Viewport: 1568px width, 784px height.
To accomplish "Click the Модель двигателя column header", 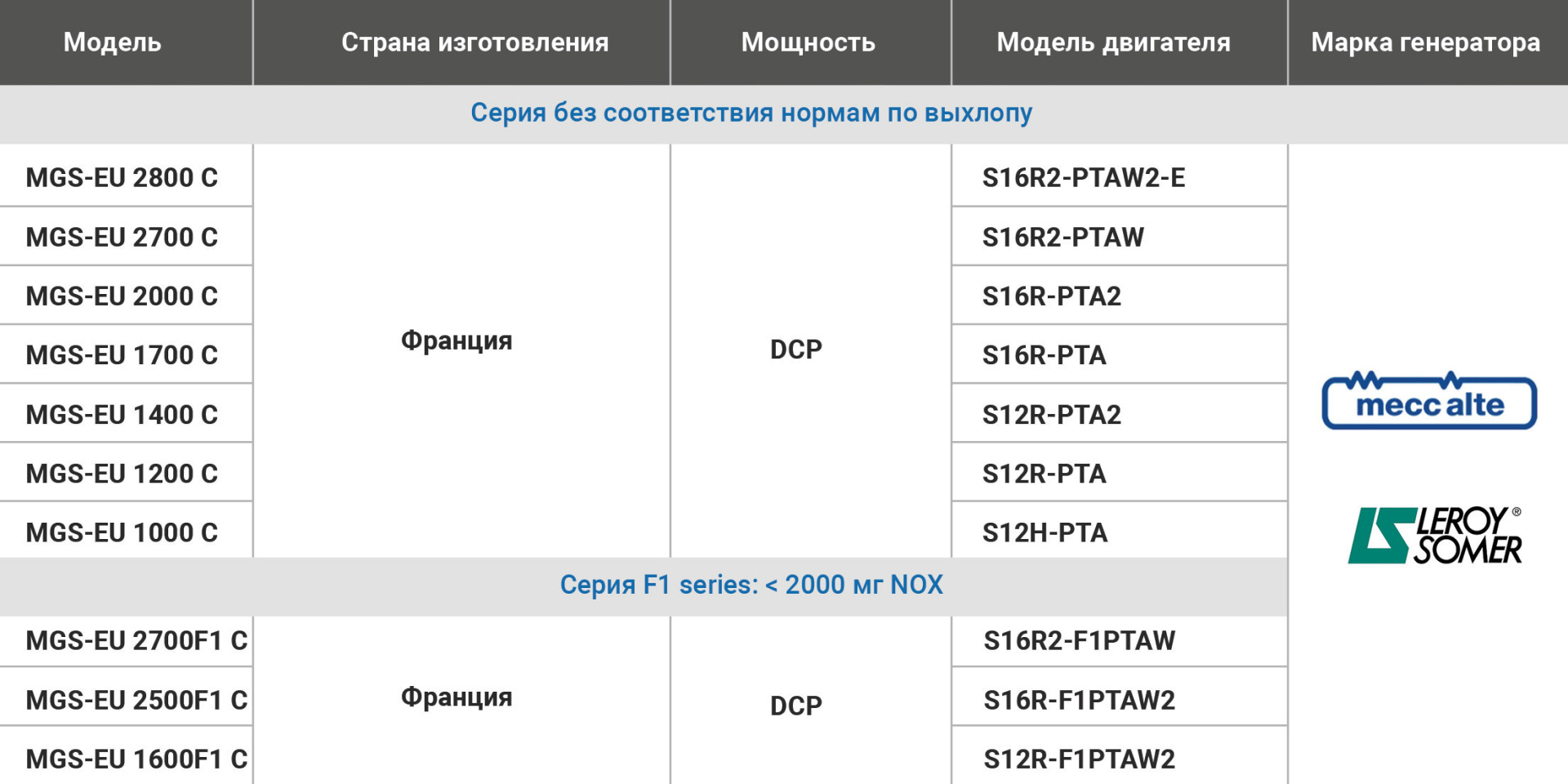I will (1113, 42).
